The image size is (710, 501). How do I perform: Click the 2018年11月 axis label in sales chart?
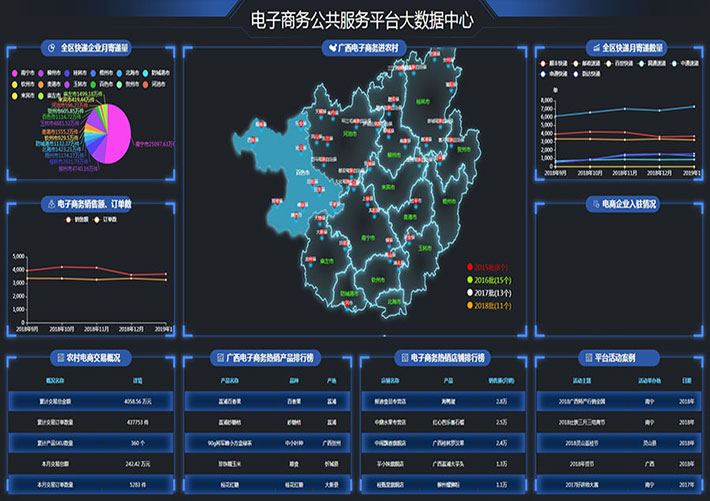[x=96, y=329]
